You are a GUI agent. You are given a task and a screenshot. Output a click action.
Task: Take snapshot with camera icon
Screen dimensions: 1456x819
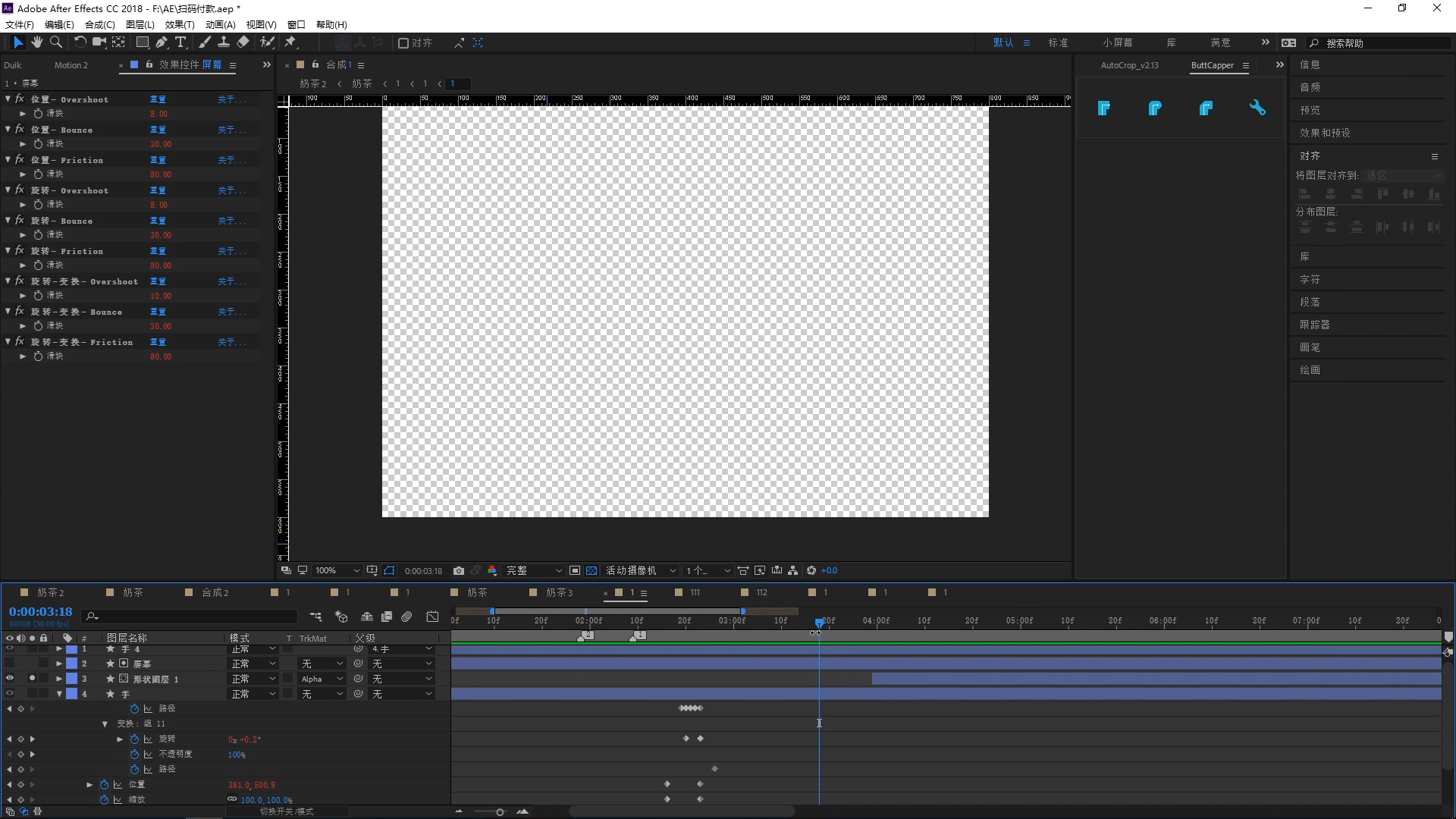[x=459, y=570]
